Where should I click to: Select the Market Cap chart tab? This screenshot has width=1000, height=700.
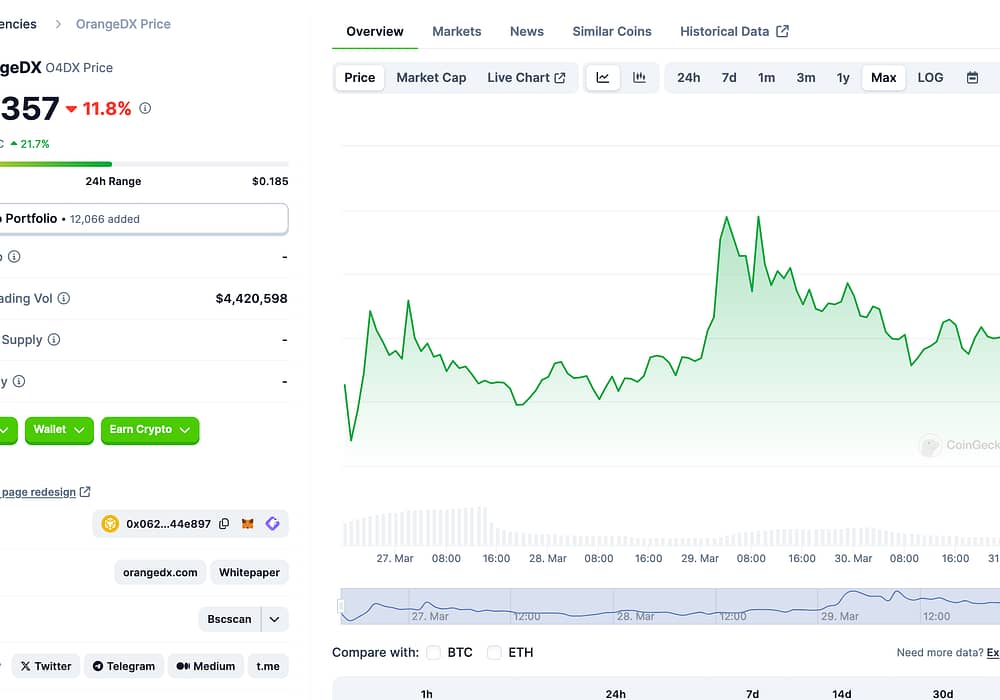(431, 78)
